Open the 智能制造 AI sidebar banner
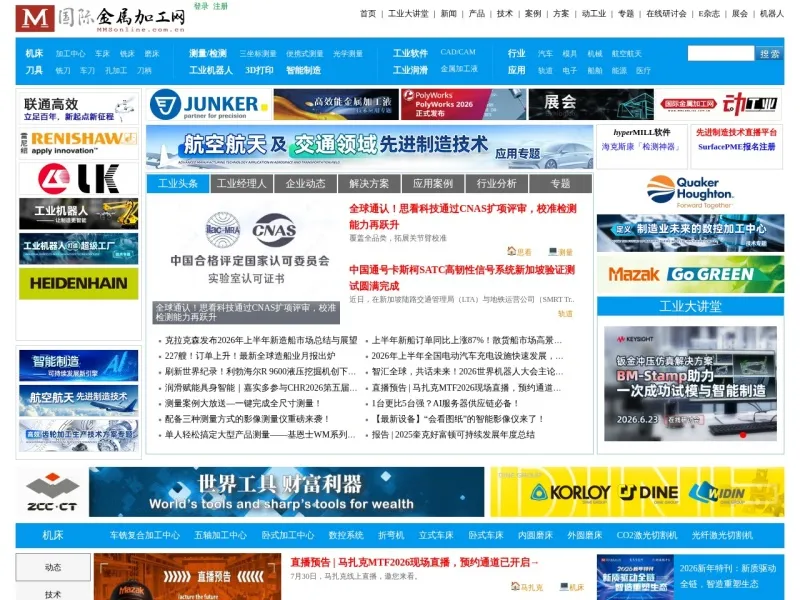 (x=79, y=366)
